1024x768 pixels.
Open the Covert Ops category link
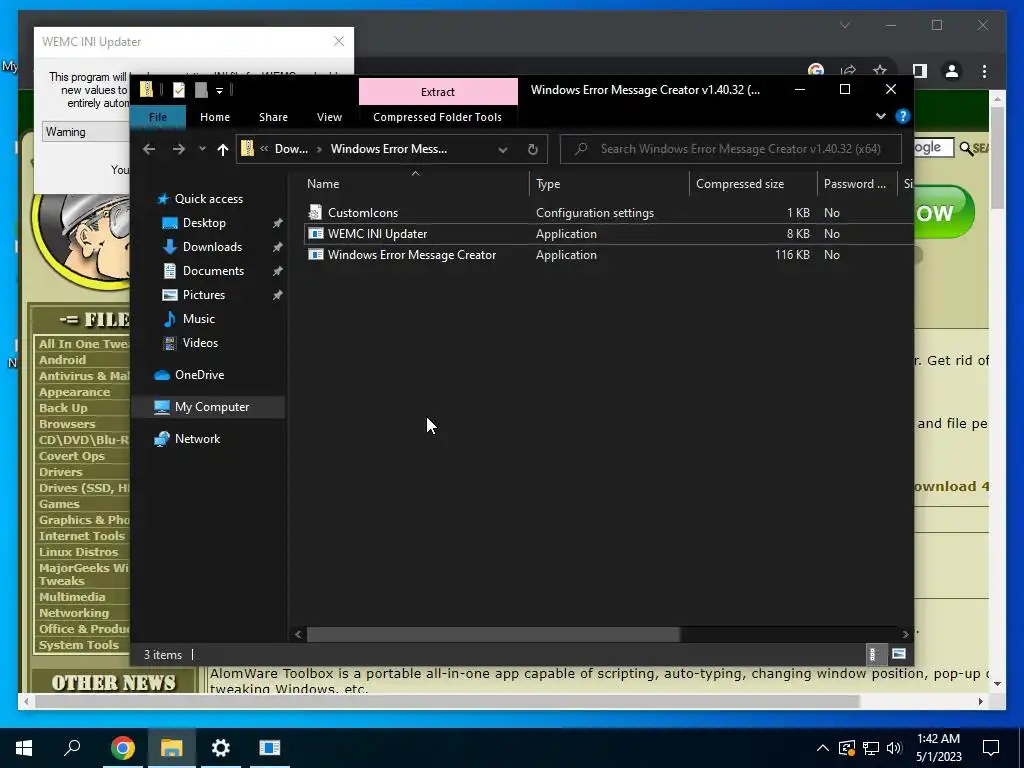(71, 456)
